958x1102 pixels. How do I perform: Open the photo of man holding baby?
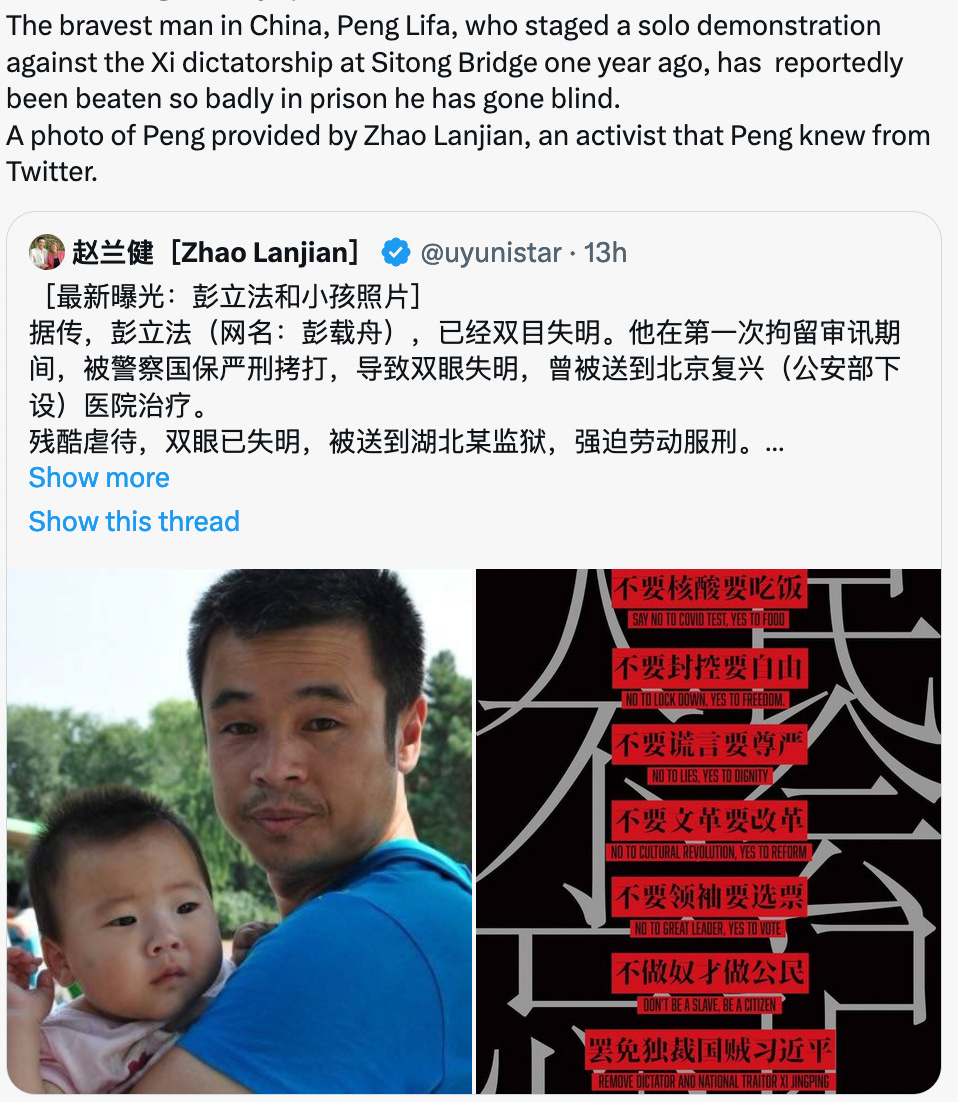[x=240, y=831]
